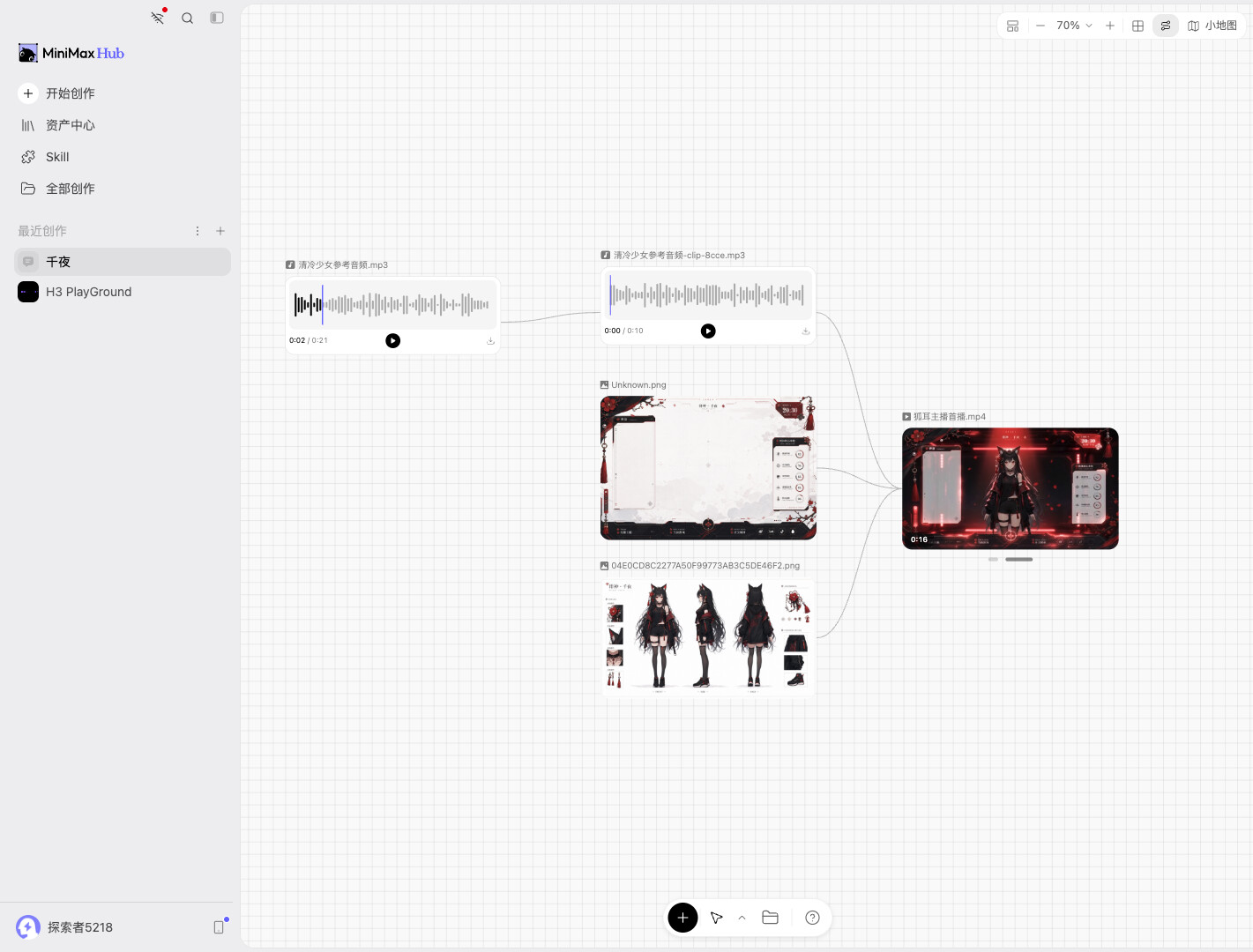
Task: Toggle the canvas grid display
Action: pos(1138,26)
